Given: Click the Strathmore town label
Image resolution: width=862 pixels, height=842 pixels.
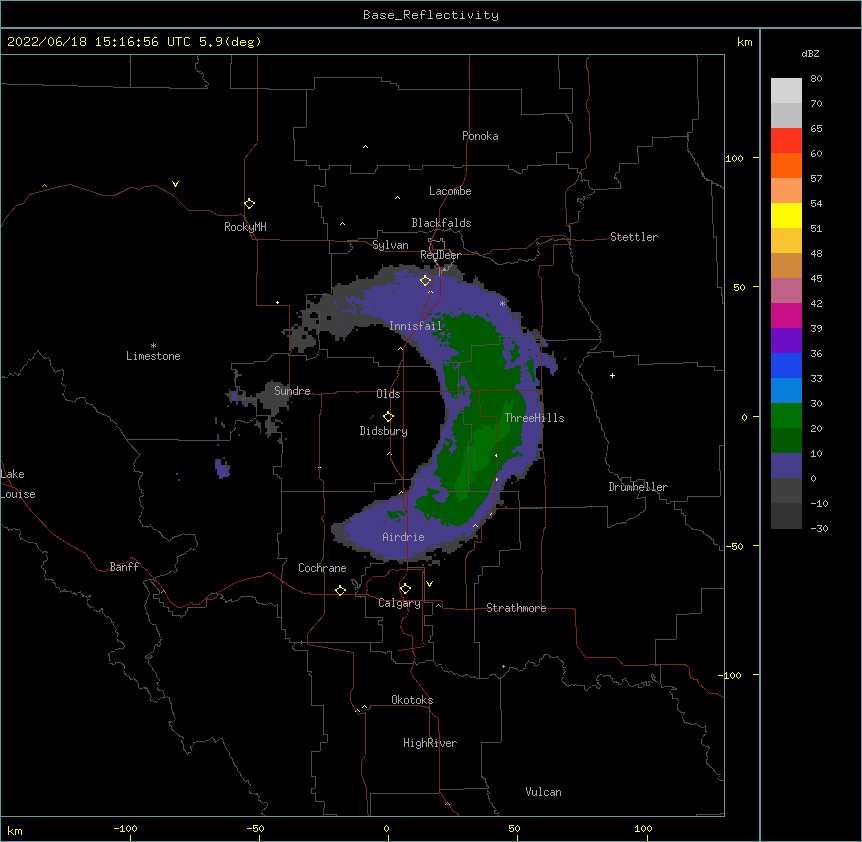Looking at the screenshot, I should tap(516, 608).
